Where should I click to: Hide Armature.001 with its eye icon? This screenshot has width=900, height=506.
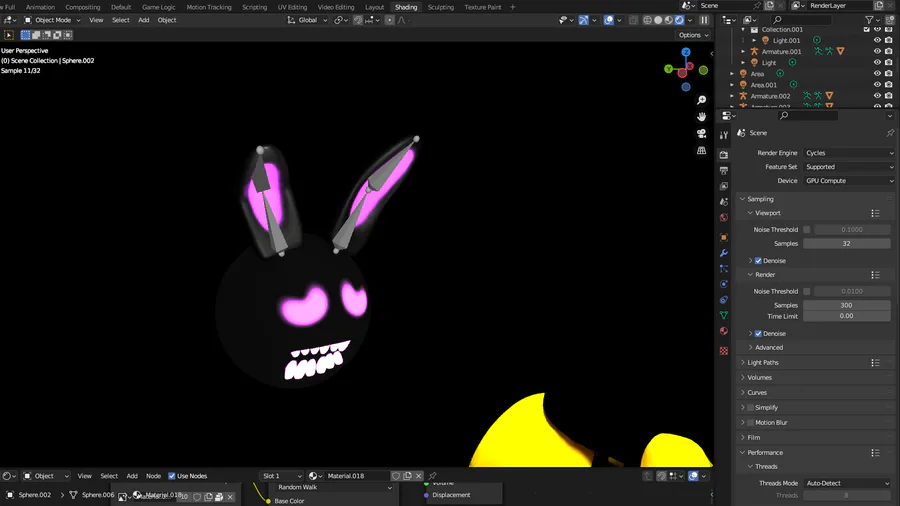877,51
